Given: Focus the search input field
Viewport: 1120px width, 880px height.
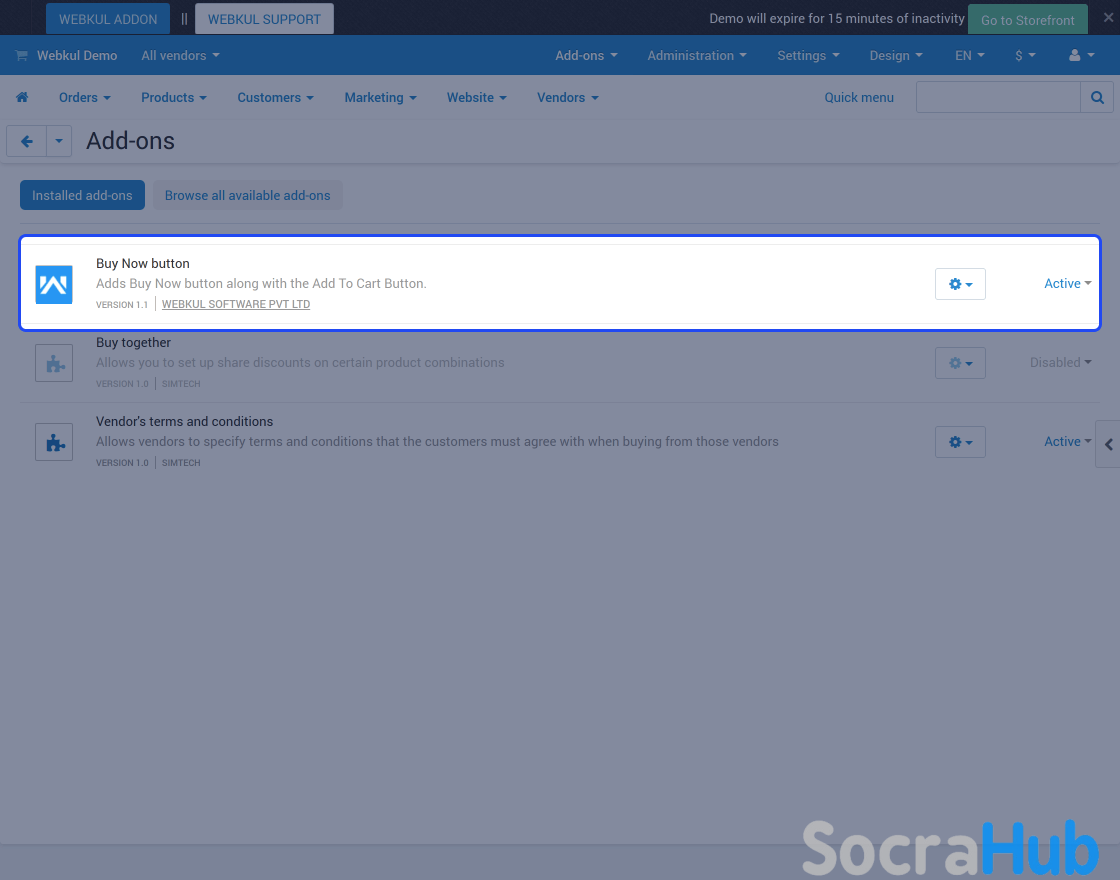Looking at the screenshot, I should [998, 97].
